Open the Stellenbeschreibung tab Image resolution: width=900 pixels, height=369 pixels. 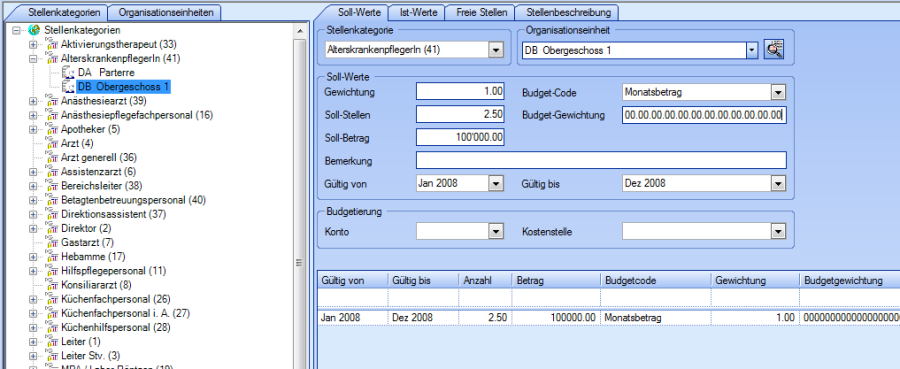568,12
